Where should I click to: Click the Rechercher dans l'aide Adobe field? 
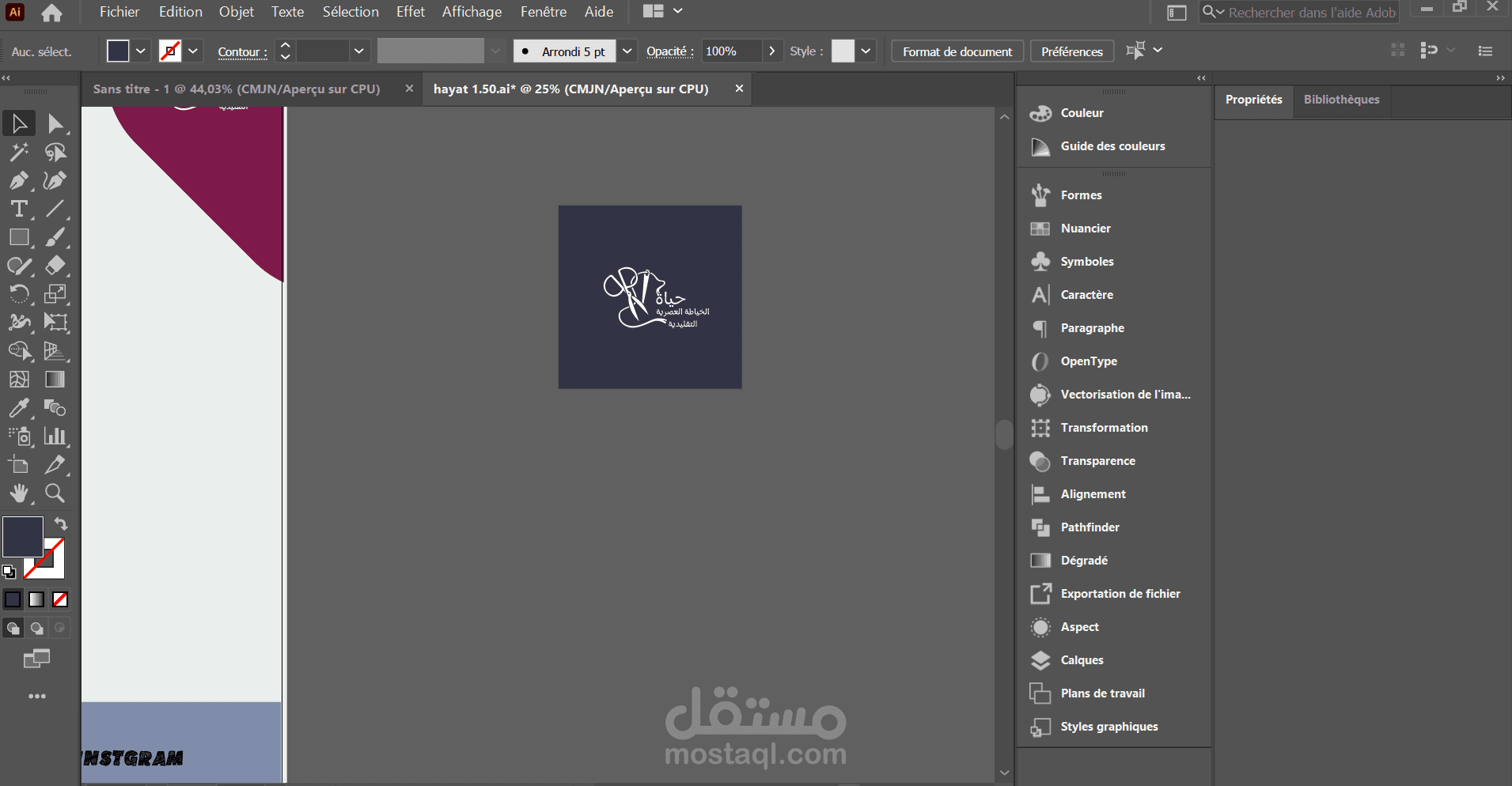(1299, 12)
